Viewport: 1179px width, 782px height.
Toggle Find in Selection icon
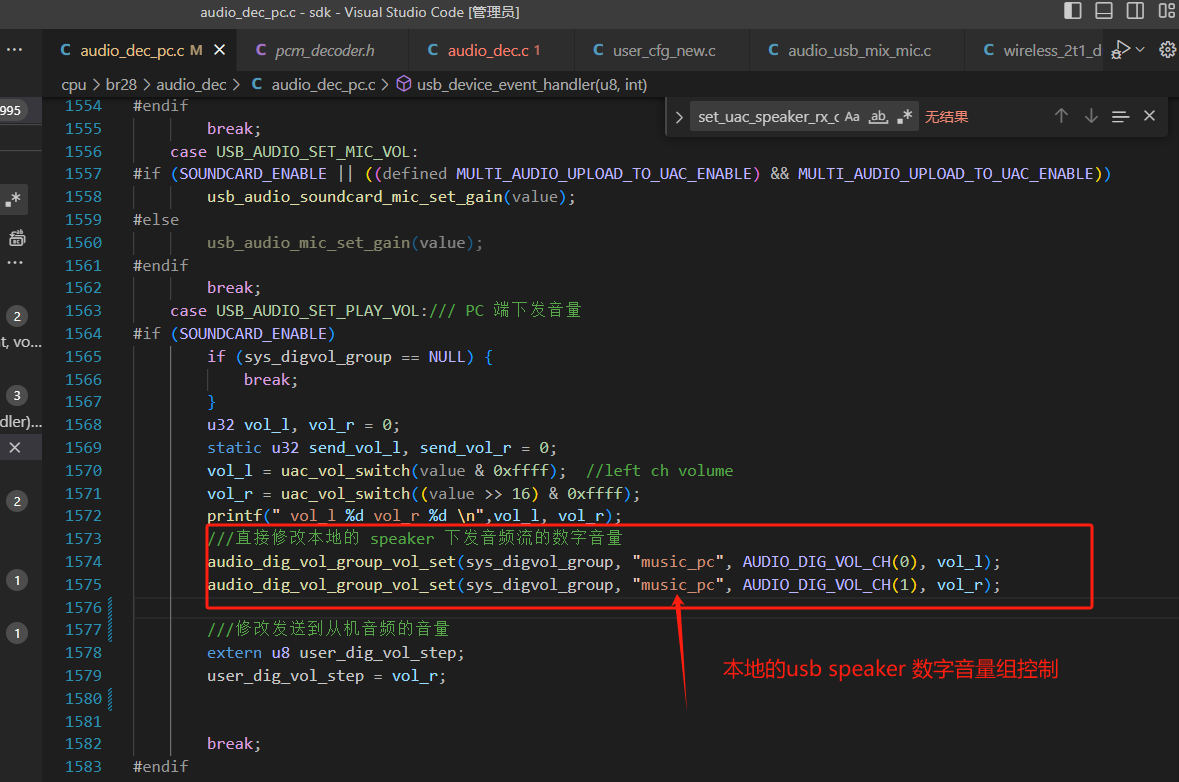point(1120,117)
